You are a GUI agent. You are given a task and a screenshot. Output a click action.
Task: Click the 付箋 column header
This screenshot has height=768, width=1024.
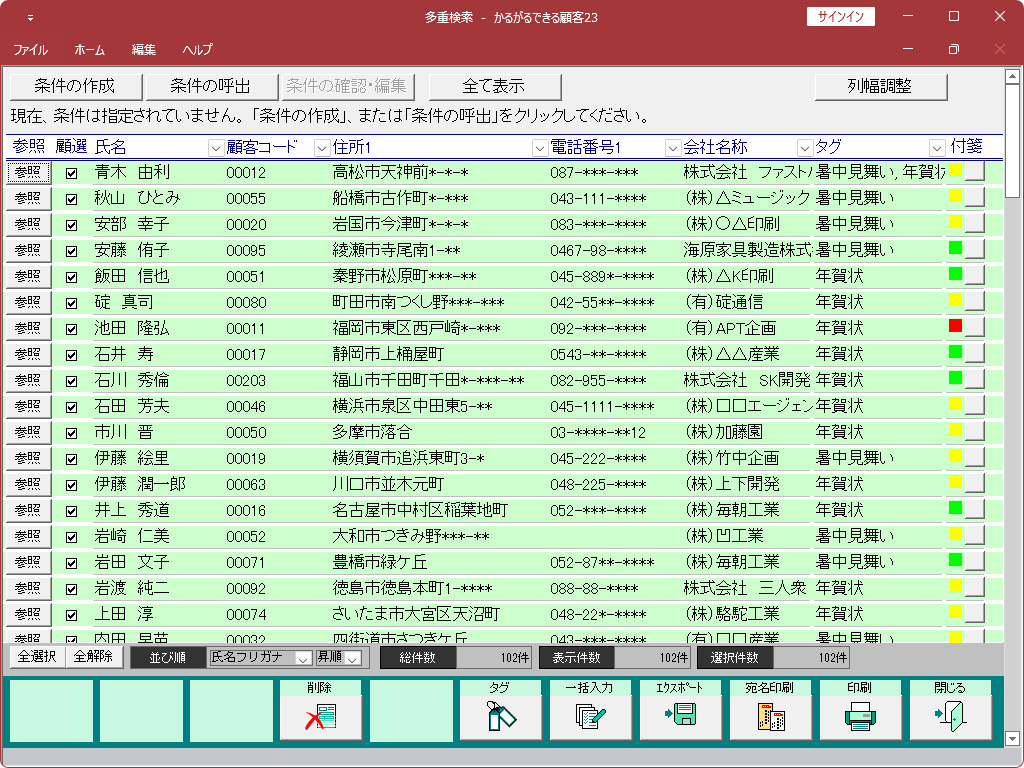(x=966, y=146)
